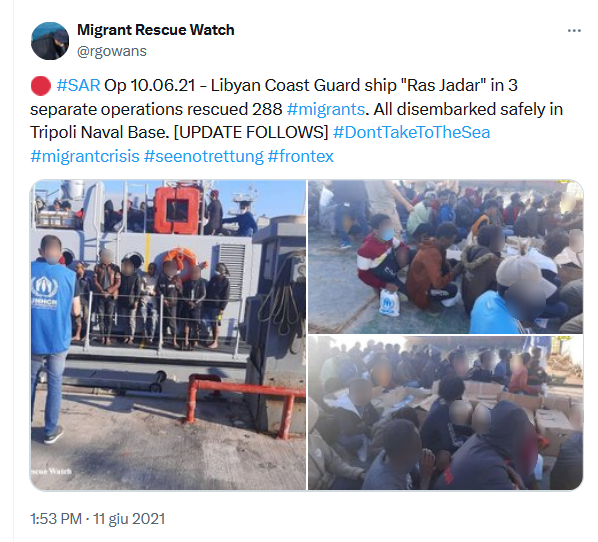Open the #migrants hashtag
Screen dimensions: 598x542
(x=326, y=109)
